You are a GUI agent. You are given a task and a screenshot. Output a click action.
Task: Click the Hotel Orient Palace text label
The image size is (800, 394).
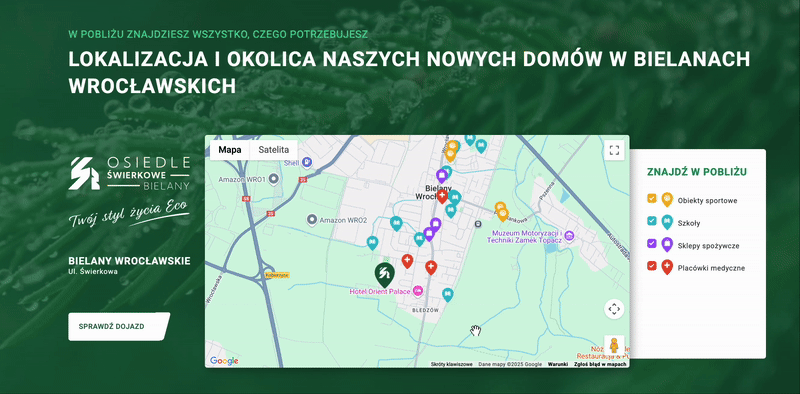coord(380,291)
